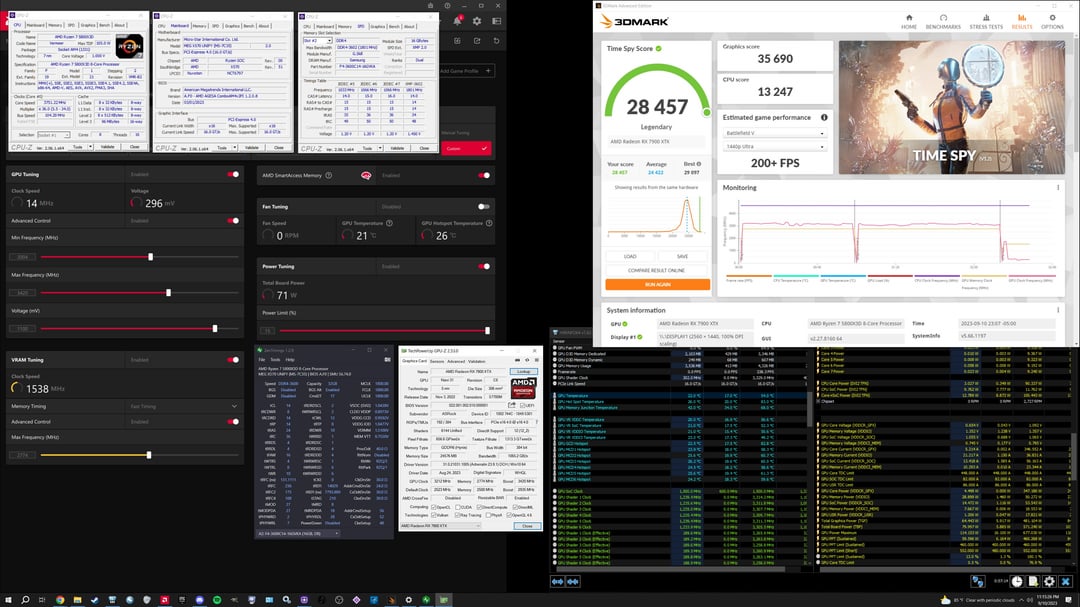The width and height of the screenshot is (1080, 607).
Task: Open GPU selection dropdown in GPU-Z
Action: 440,526
